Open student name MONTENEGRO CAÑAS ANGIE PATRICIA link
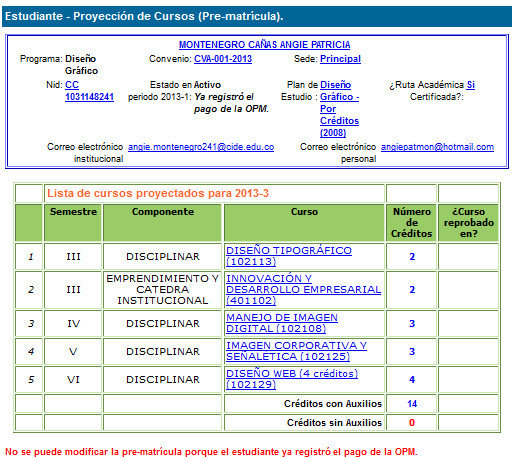Viewport: 513px width, 457px height. tap(264, 45)
